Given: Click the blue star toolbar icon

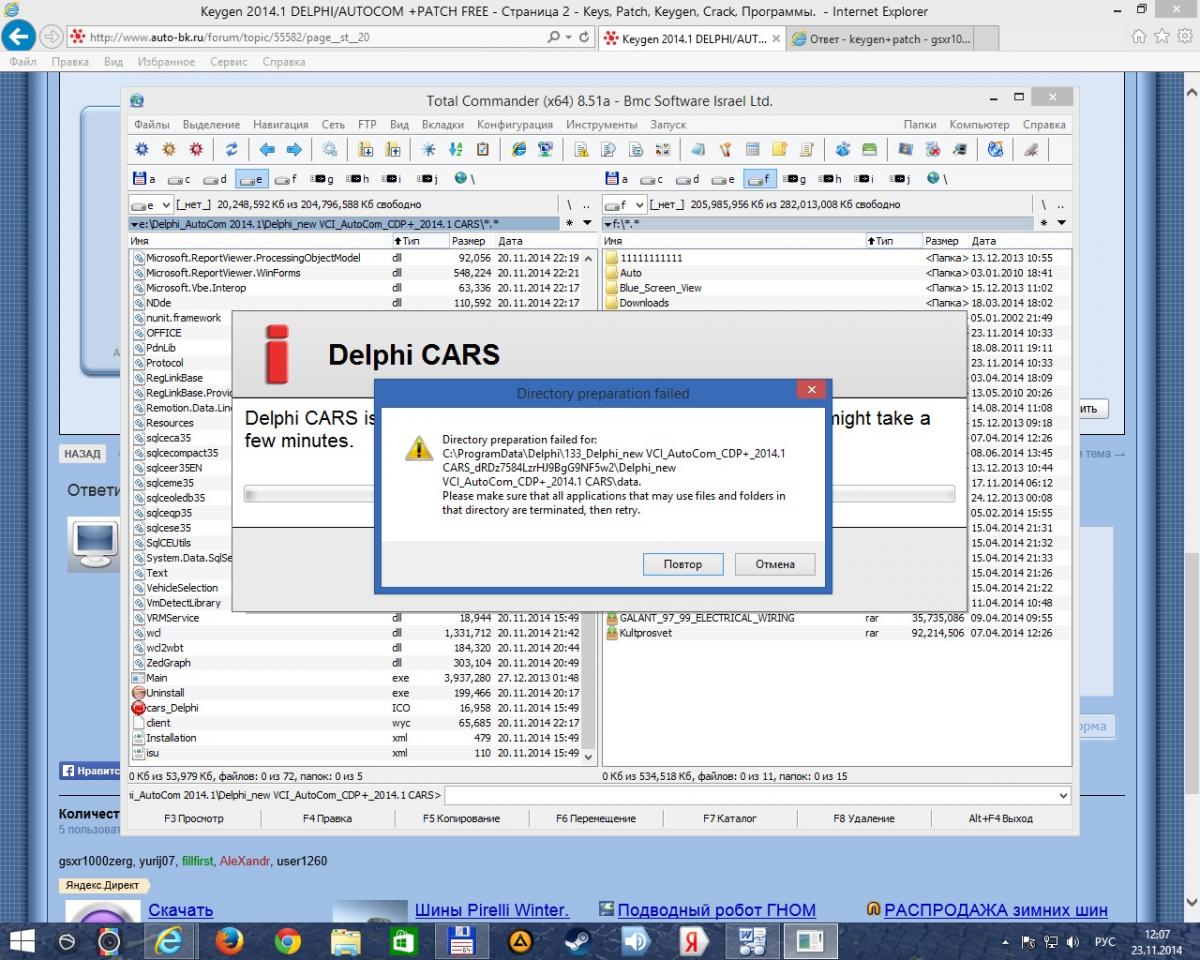Looking at the screenshot, I should pyautogui.click(x=428, y=149).
